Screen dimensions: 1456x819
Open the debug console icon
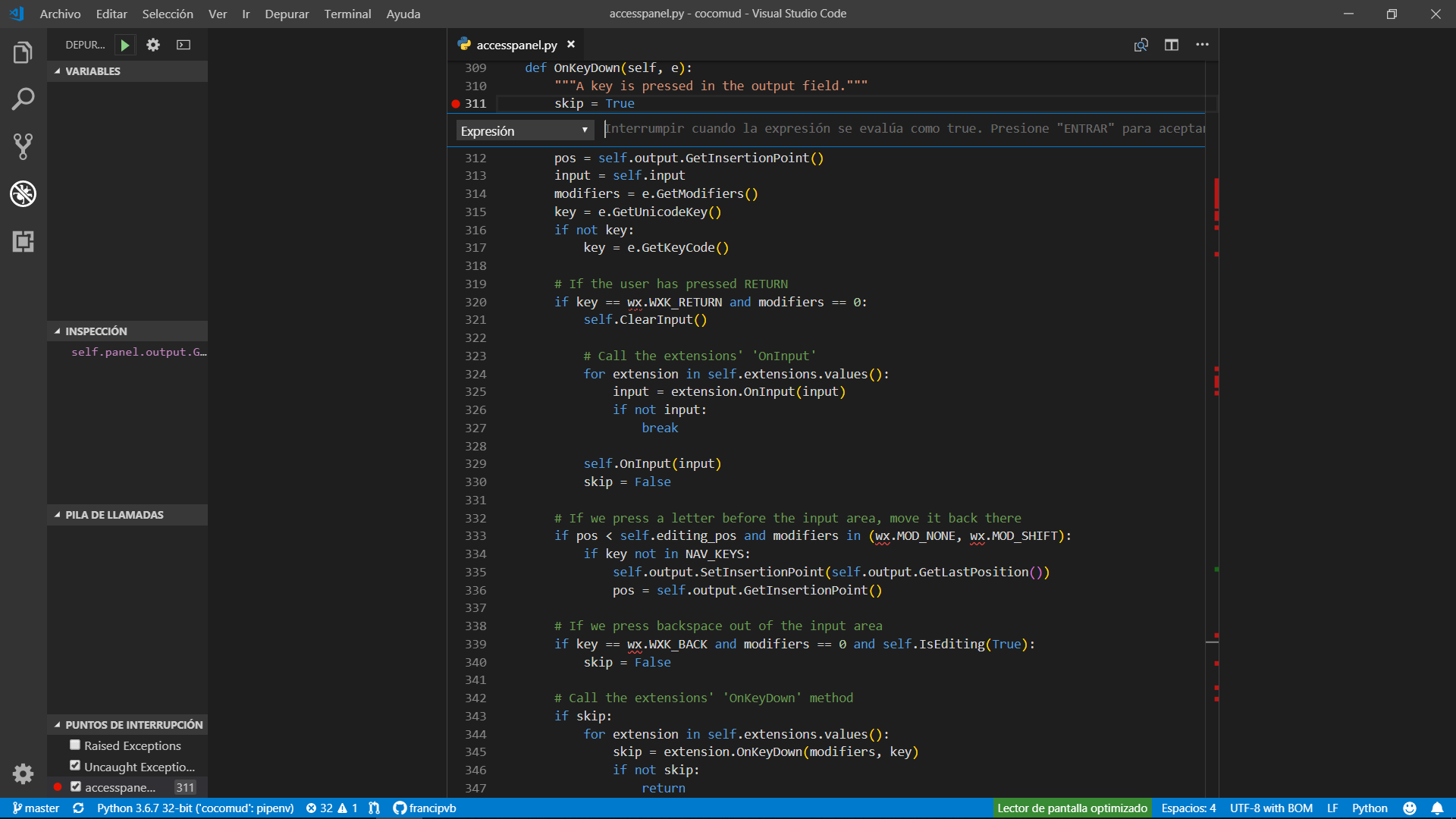[184, 45]
